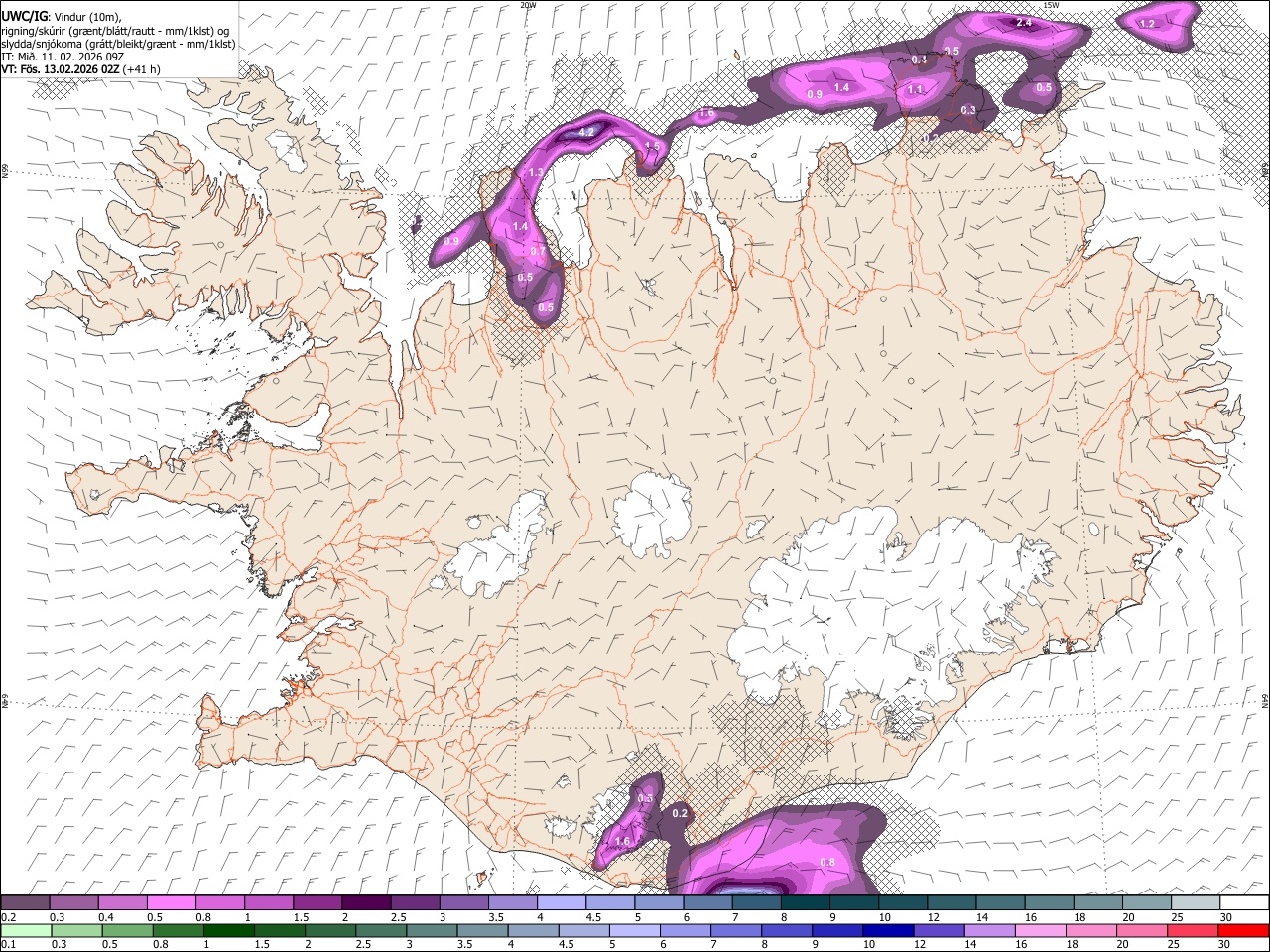The image size is (1270, 952).
Task: Click the 'slydda/snjókoma' legend description line
Action: pos(118,44)
